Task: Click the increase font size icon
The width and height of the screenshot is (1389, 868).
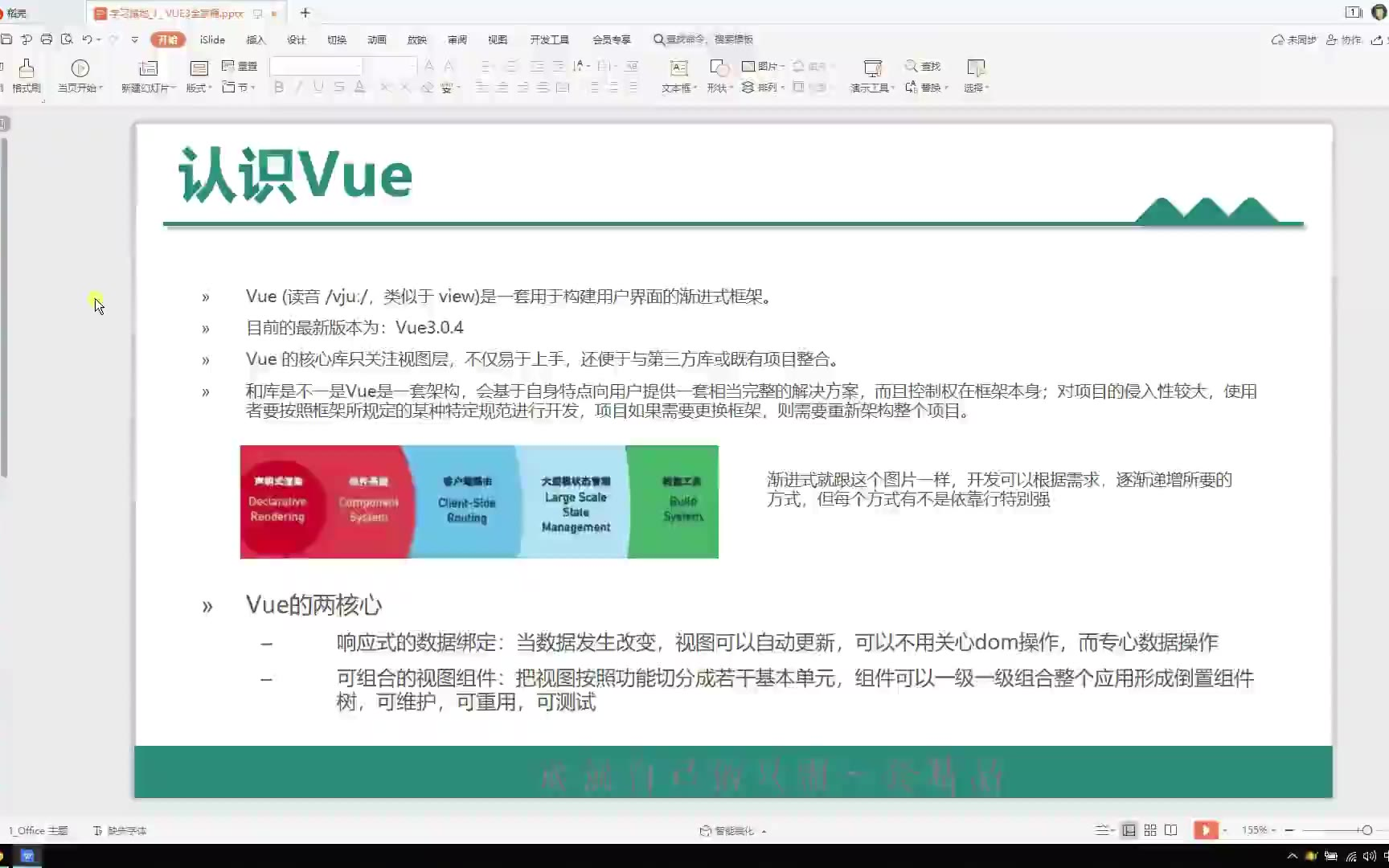Action: pos(429,66)
